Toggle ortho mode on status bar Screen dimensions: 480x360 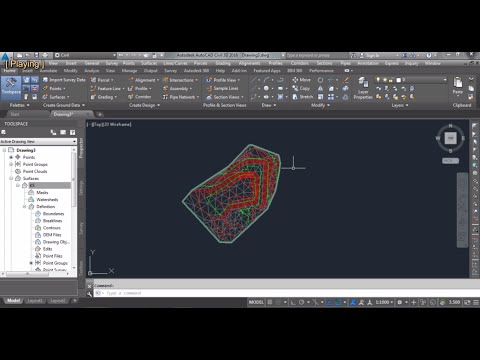(x=293, y=302)
